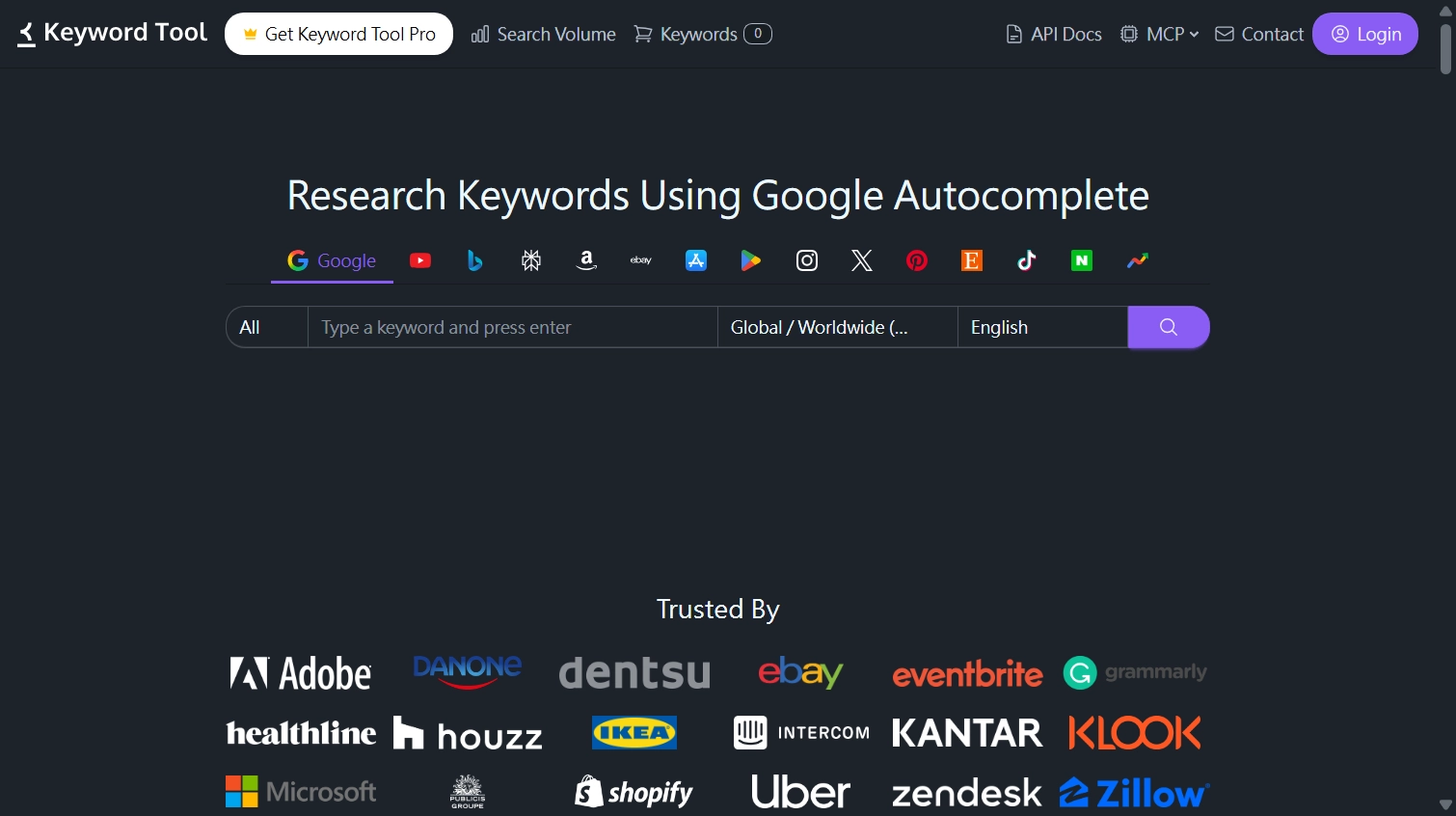Click the Danone logo
The height and width of the screenshot is (816, 1456).
(x=467, y=671)
